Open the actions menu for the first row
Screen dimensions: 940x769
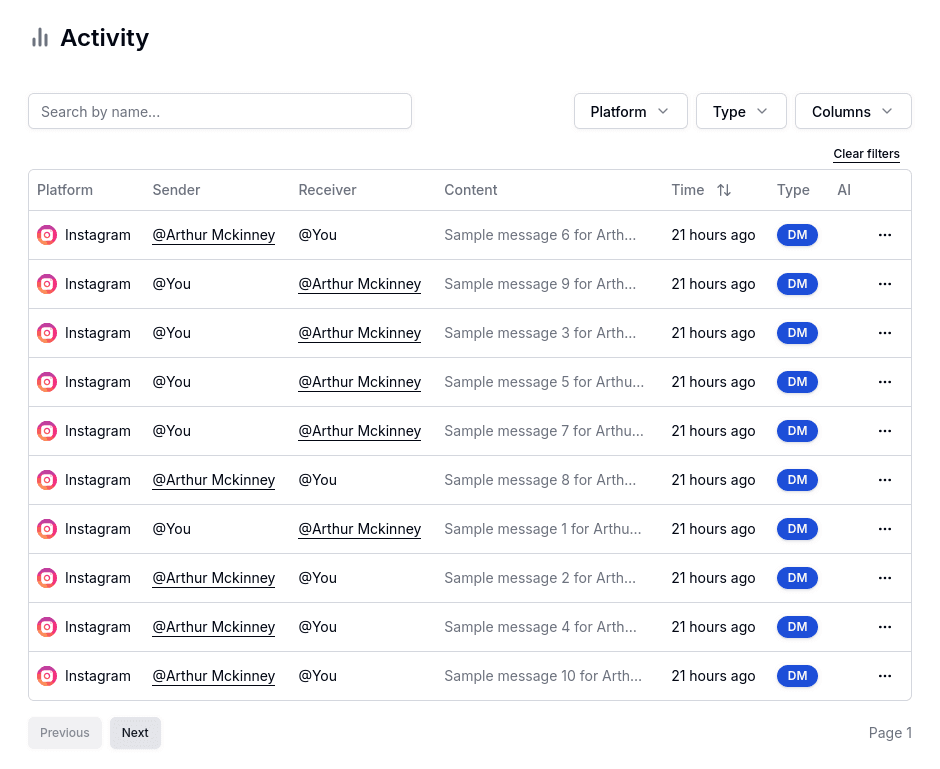[x=884, y=234]
